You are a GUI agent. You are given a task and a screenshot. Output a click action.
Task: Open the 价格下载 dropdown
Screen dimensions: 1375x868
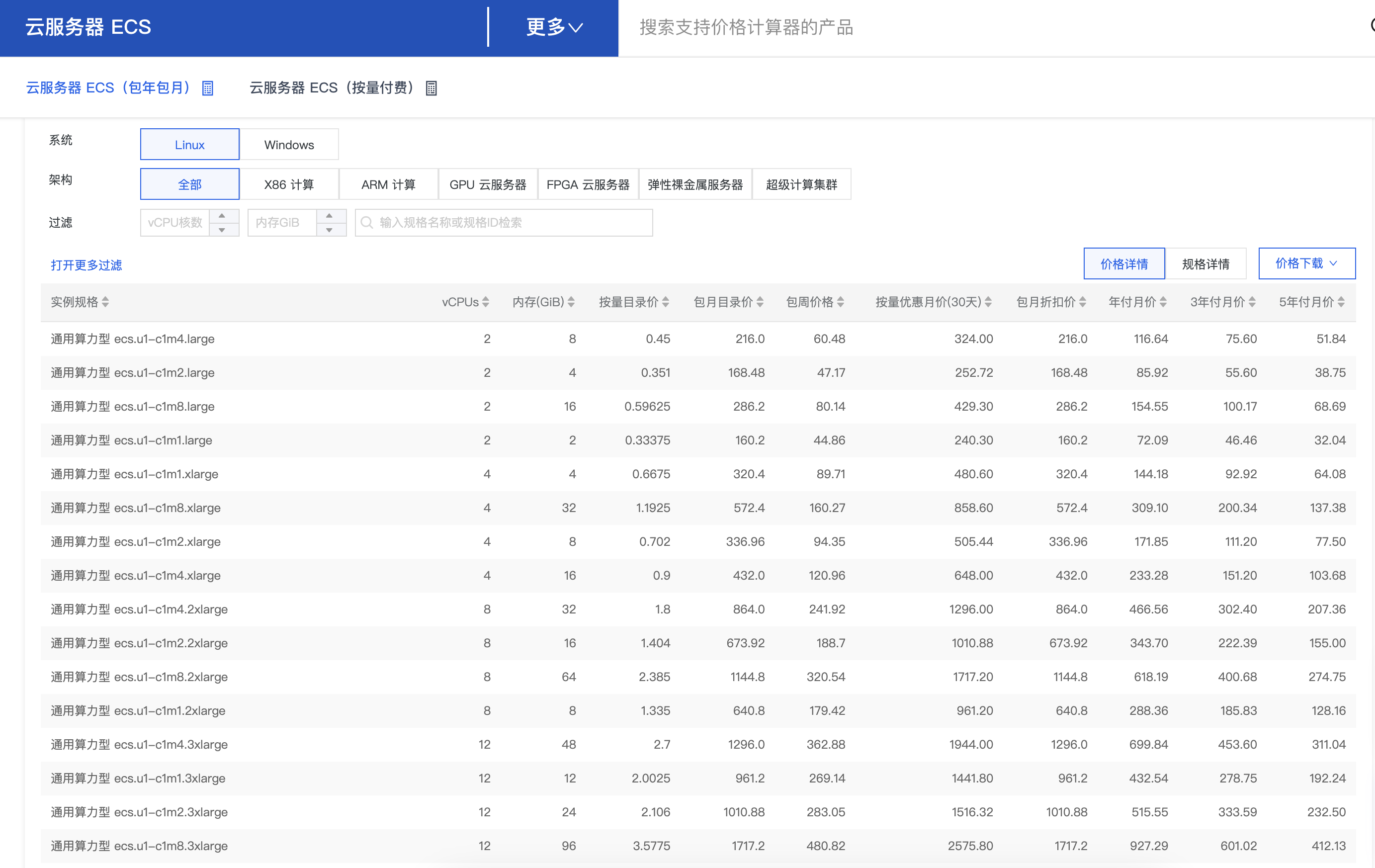(1306, 263)
